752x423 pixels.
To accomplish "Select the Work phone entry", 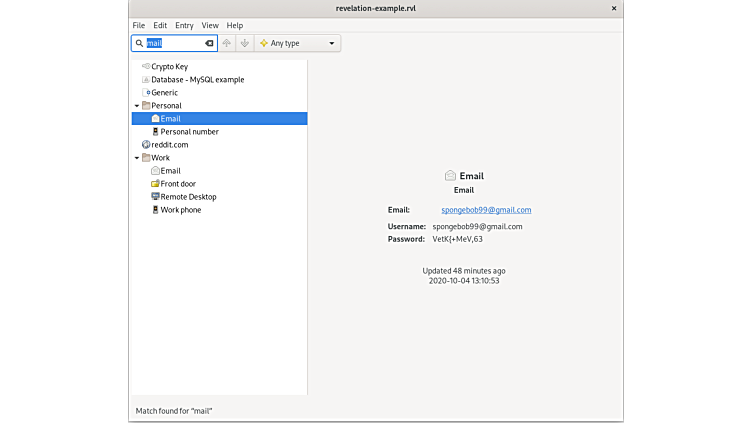I will (x=180, y=210).
